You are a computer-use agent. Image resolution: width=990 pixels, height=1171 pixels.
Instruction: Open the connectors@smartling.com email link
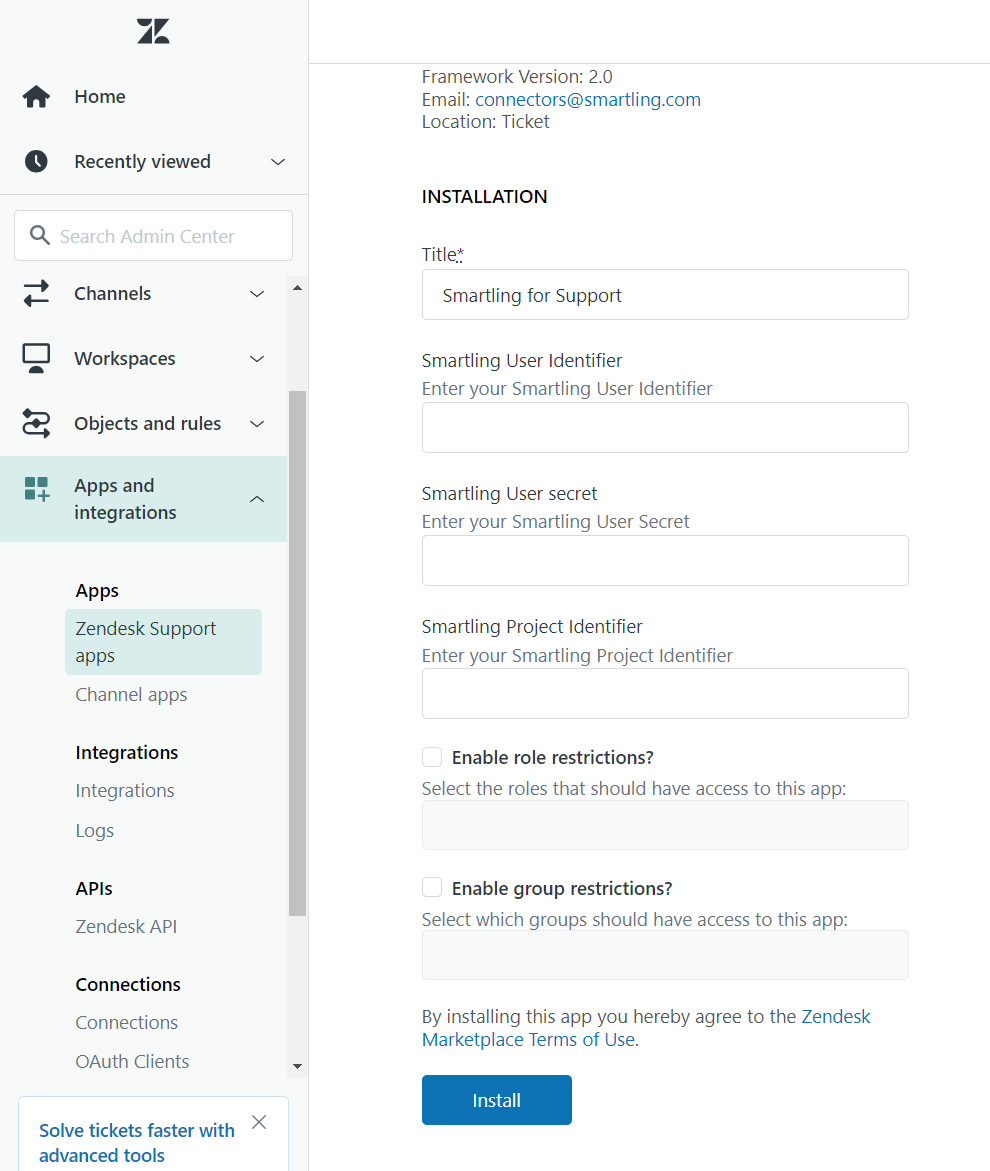pyautogui.click(x=587, y=99)
